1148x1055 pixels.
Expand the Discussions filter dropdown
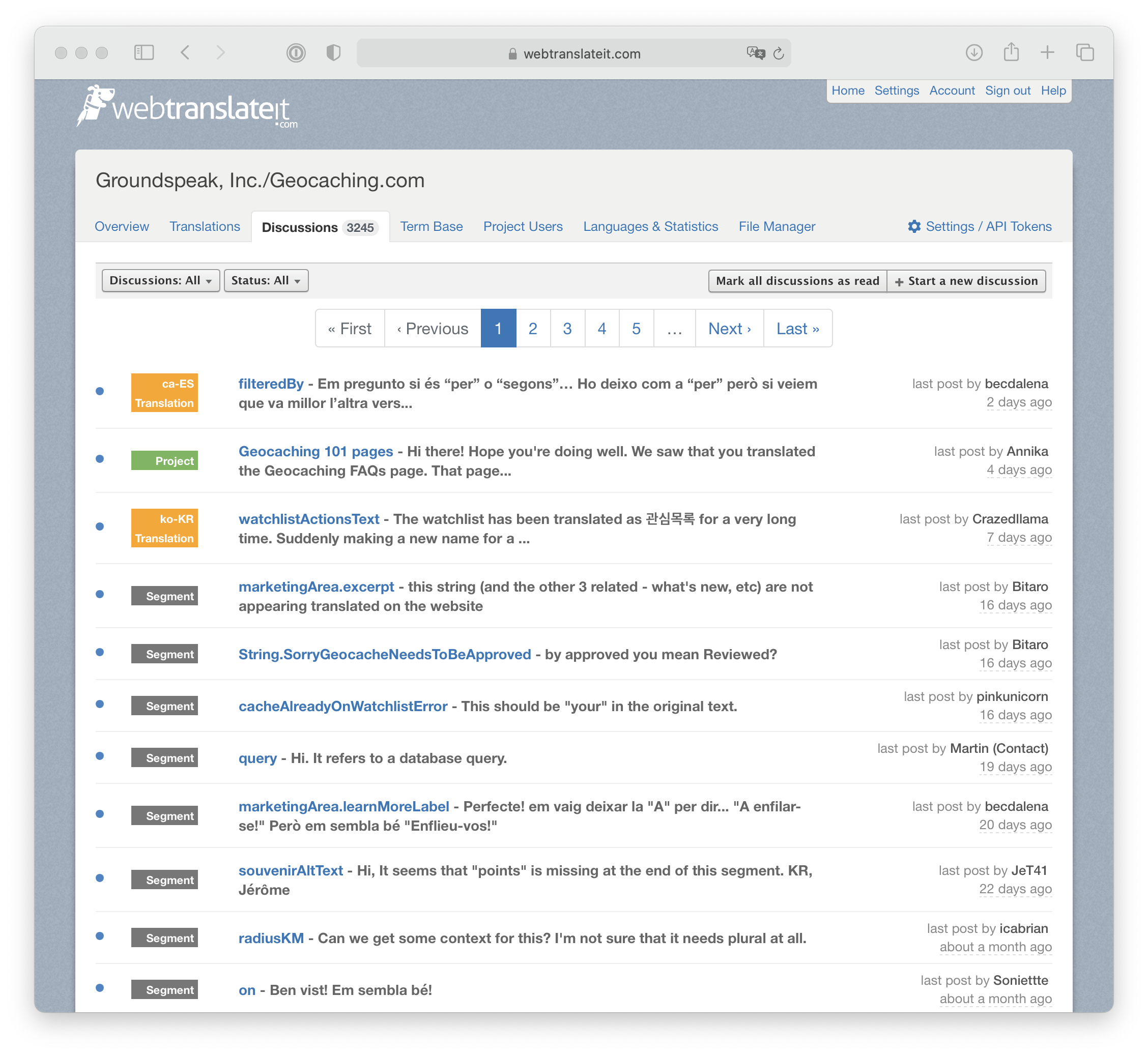159,280
